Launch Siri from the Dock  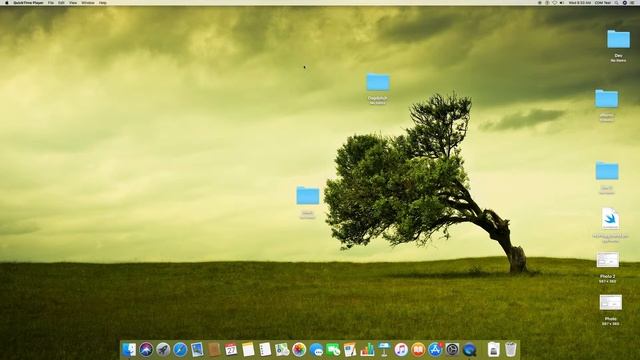point(146,350)
